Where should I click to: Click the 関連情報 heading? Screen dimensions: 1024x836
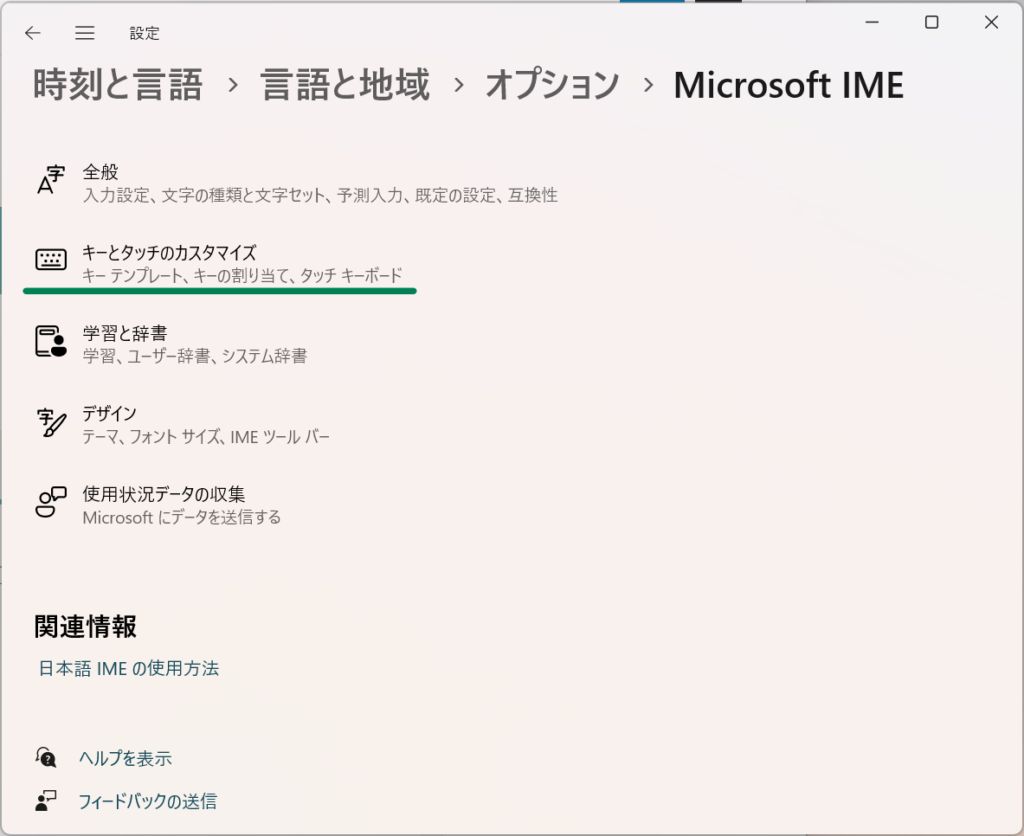click(x=86, y=626)
